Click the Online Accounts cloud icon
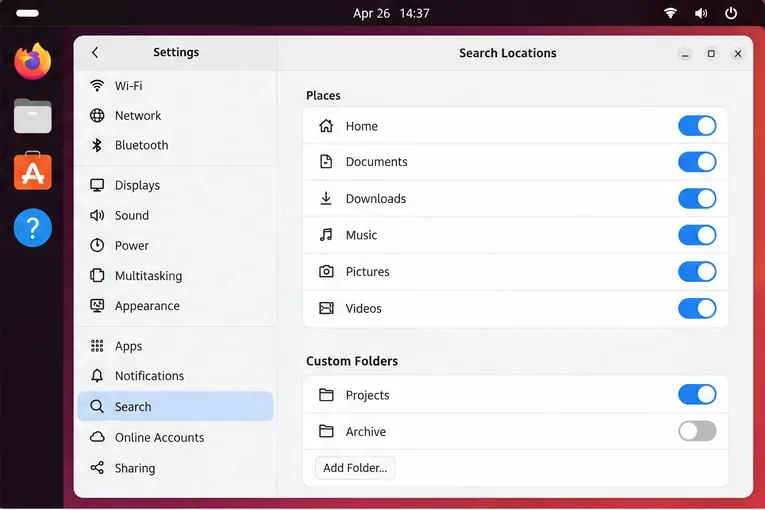Screen dimensions: 765x510 (97, 437)
